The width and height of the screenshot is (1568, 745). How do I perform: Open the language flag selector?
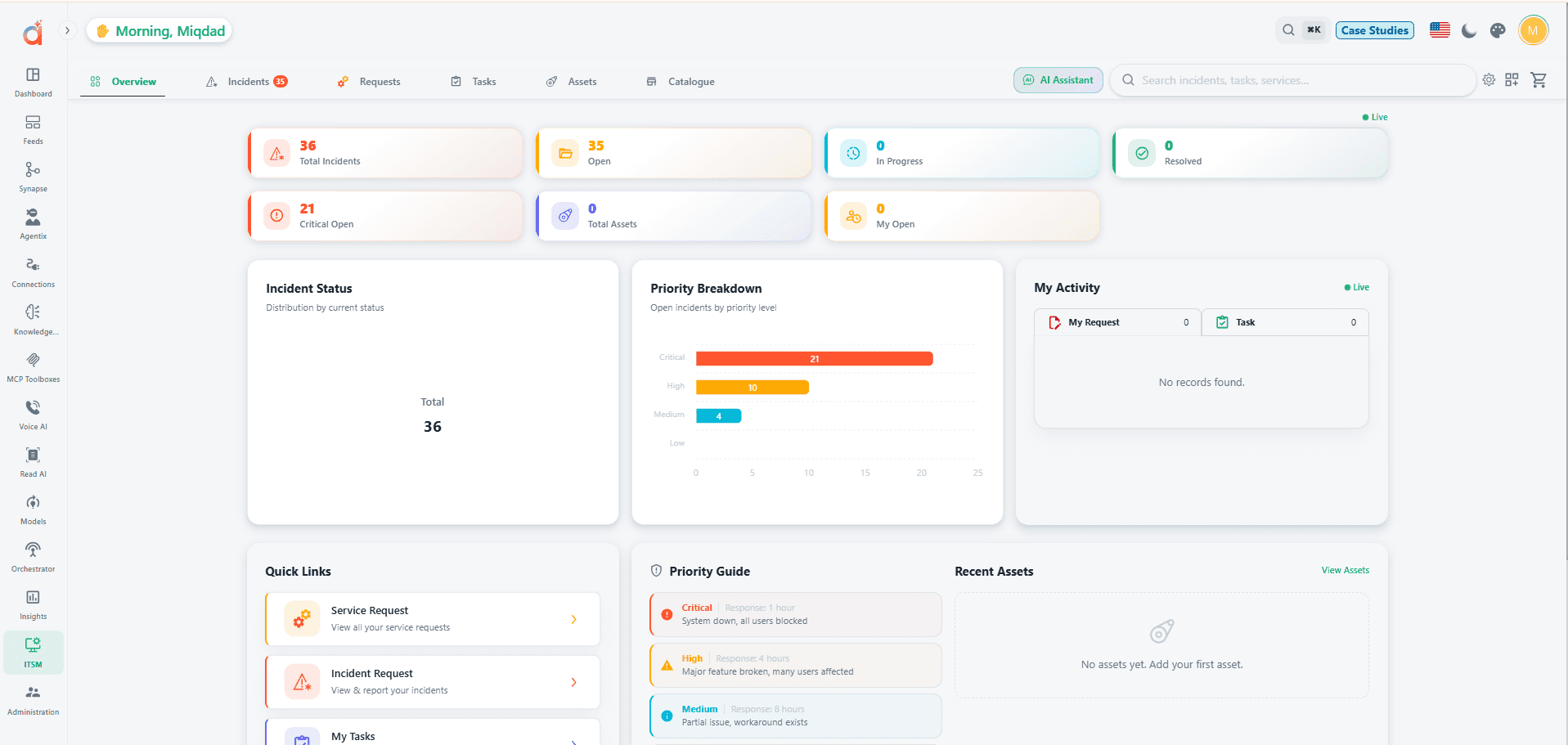[x=1440, y=30]
